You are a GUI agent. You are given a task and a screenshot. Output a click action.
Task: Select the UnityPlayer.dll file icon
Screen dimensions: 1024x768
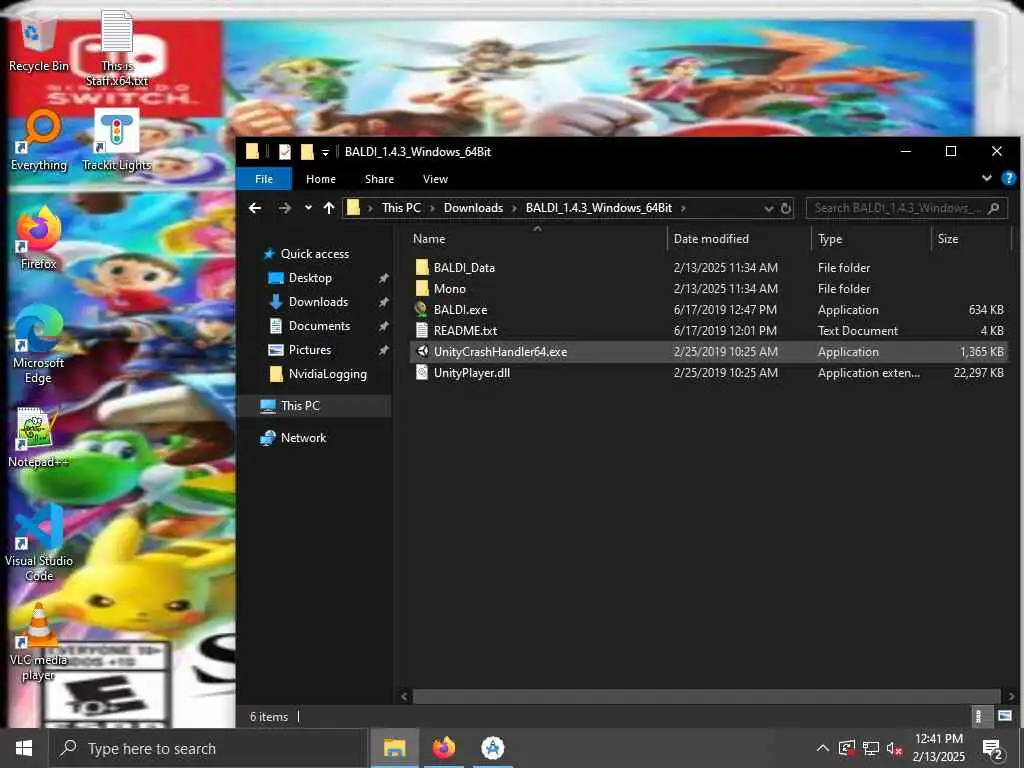click(422, 373)
